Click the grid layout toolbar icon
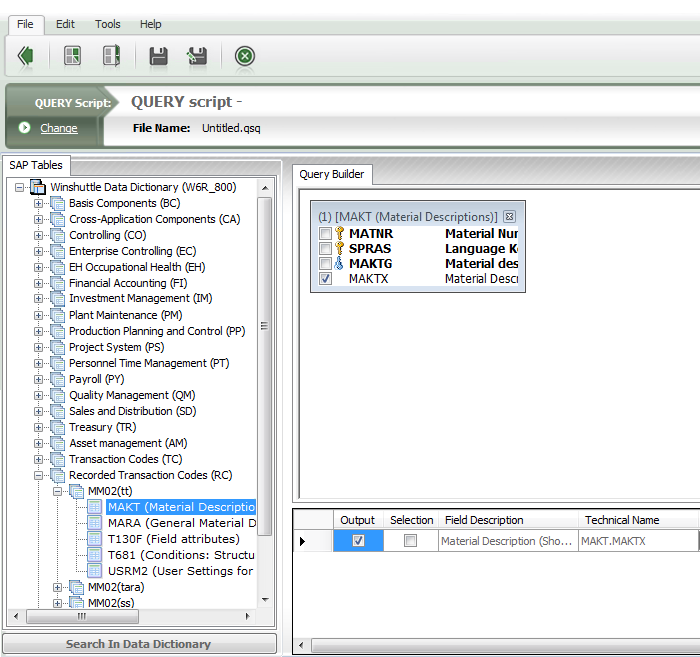The image size is (700, 657). click(72, 56)
